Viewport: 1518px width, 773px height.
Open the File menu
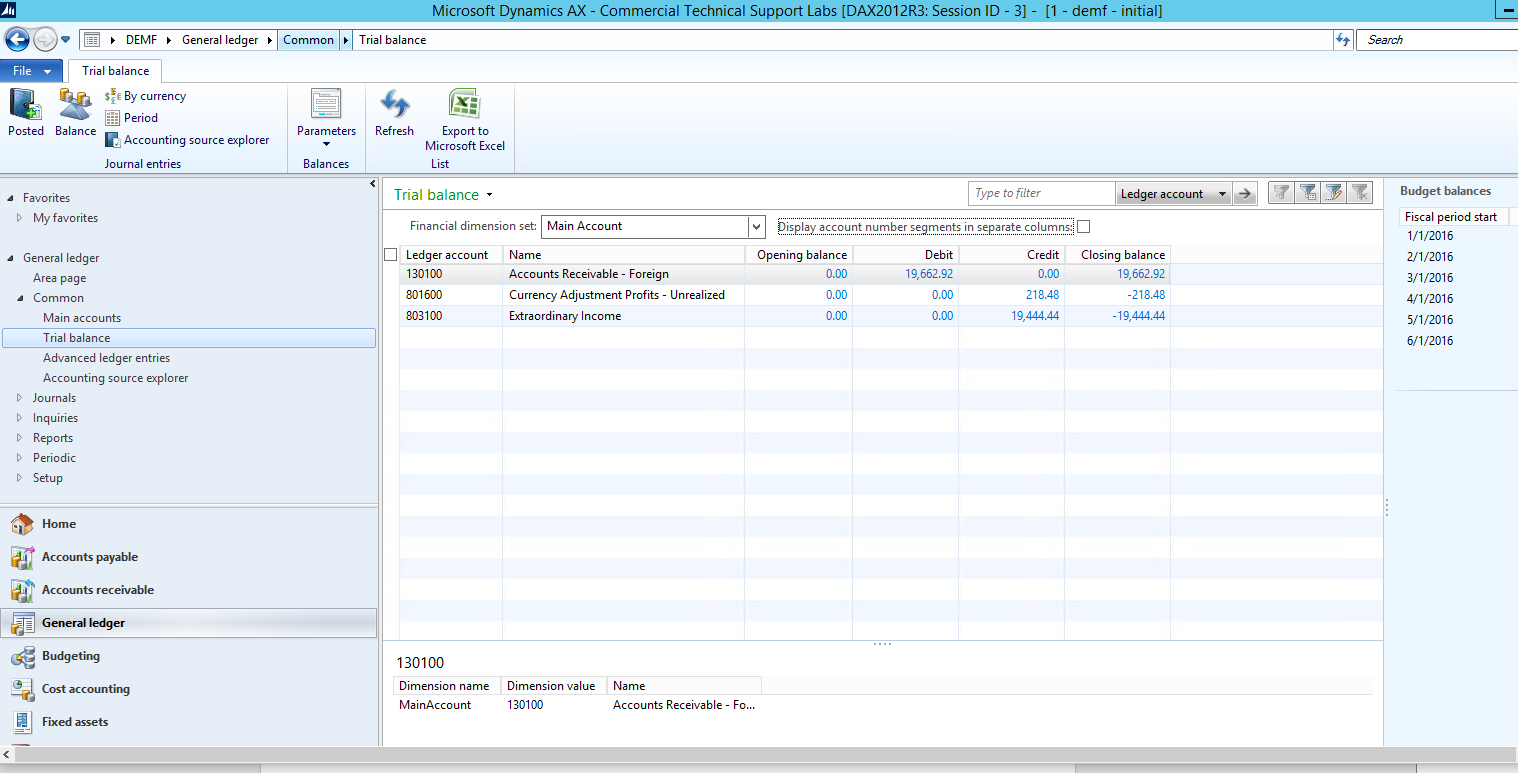(32, 71)
